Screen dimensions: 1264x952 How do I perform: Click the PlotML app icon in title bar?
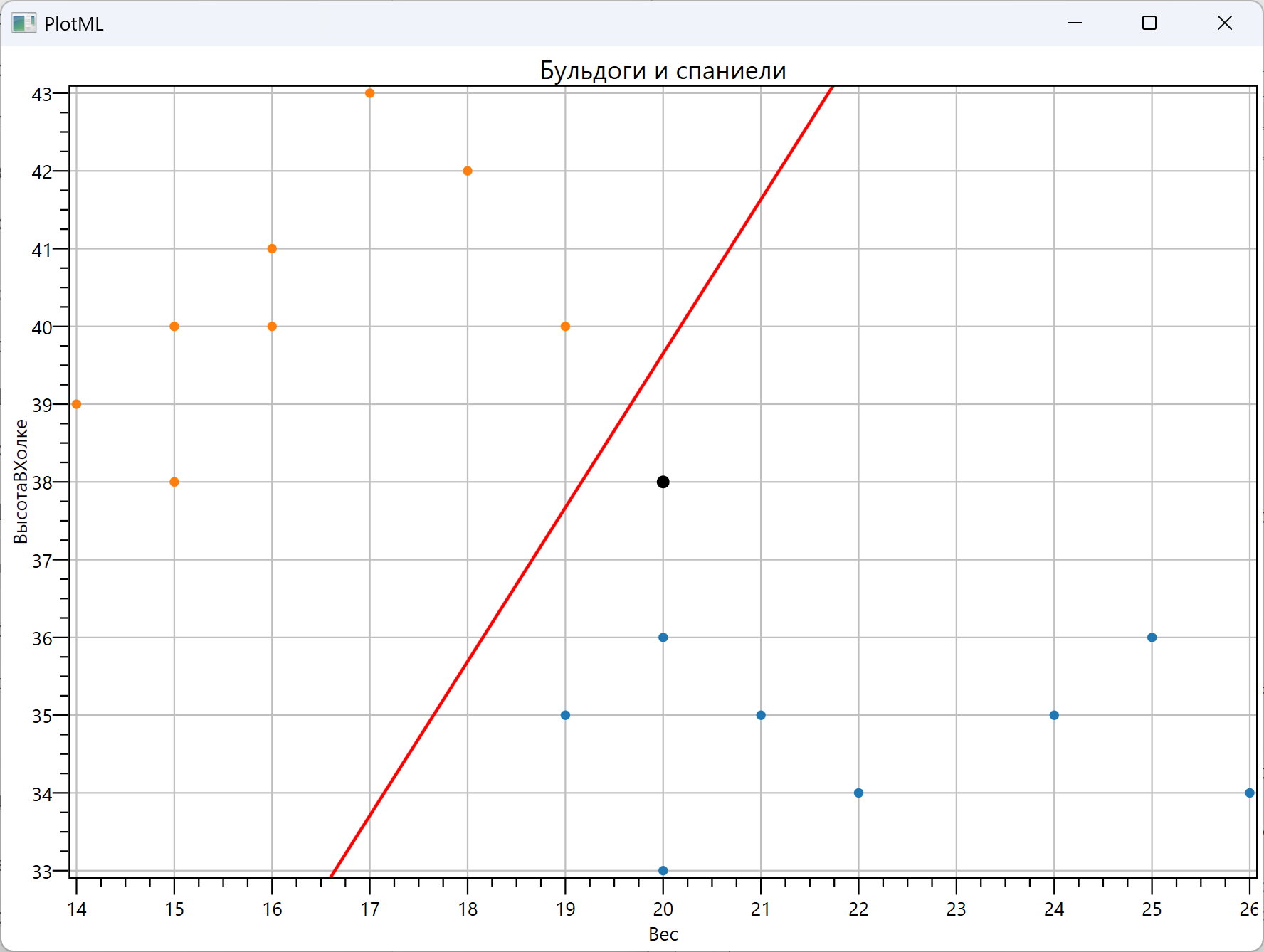23,23
